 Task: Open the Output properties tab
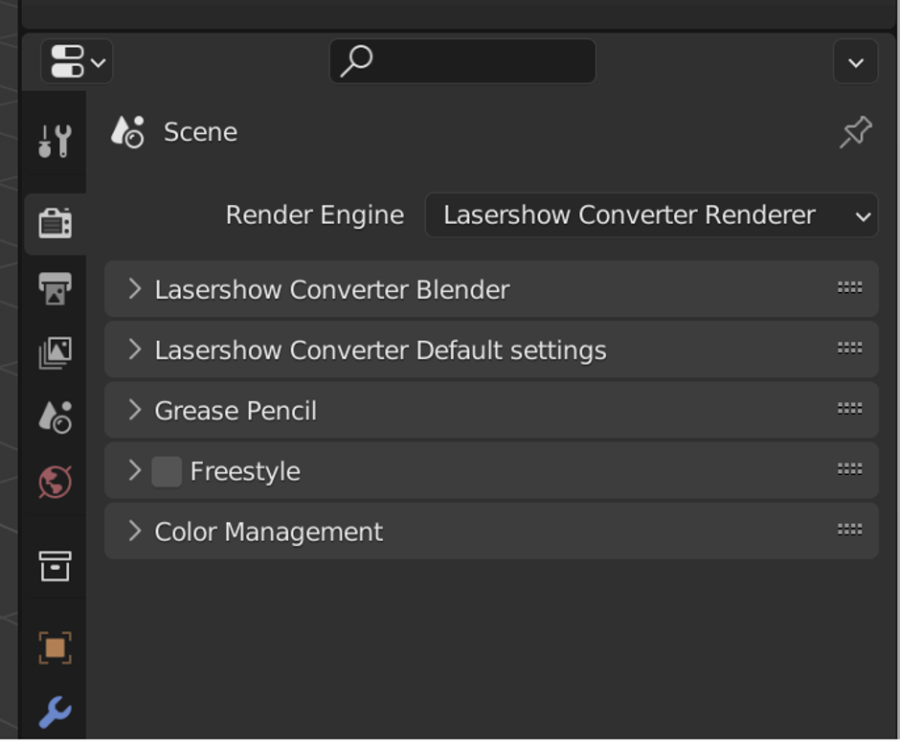coord(55,288)
